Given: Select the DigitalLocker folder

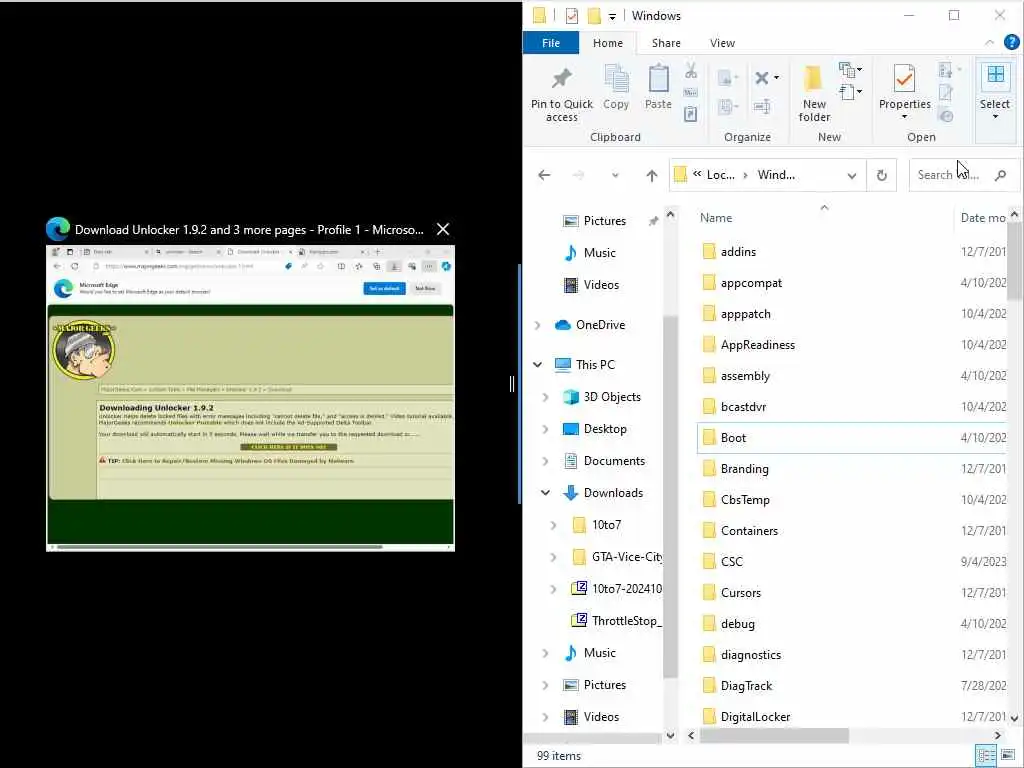Looking at the screenshot, I should 755,716.
